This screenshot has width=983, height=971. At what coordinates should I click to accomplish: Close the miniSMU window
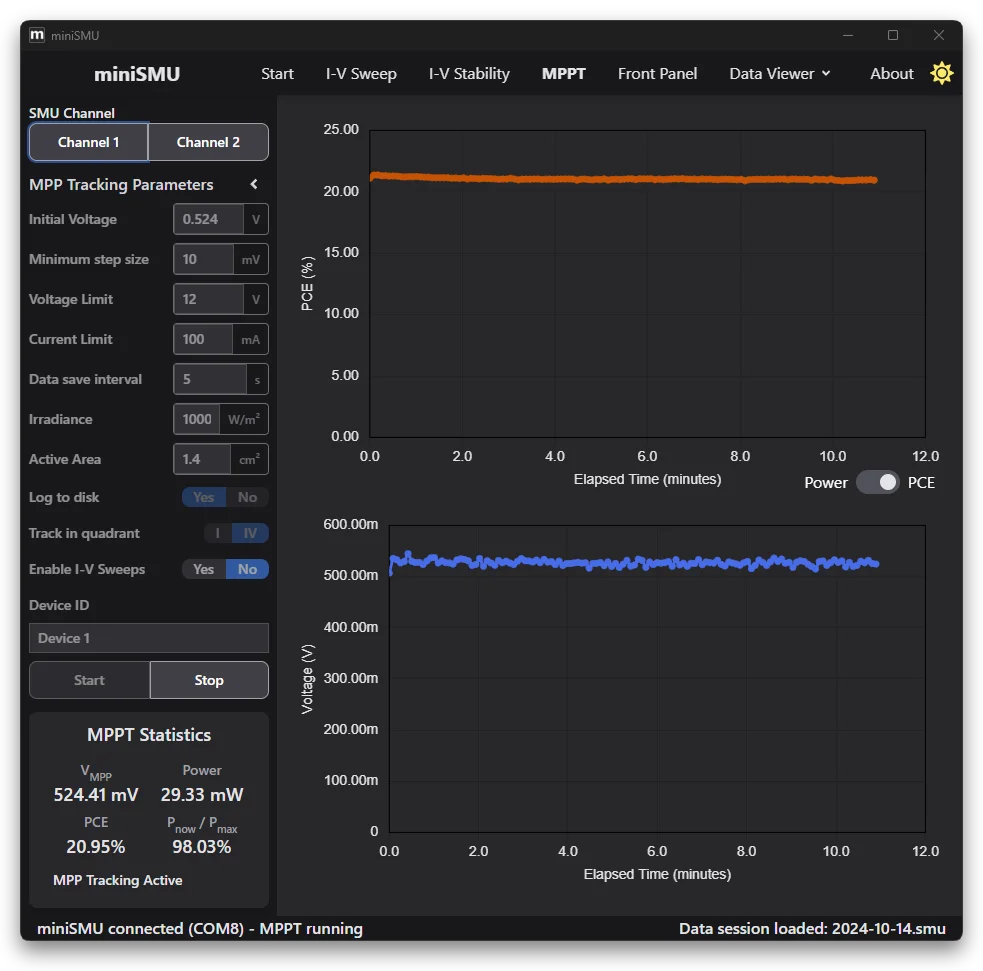point(938,35)
